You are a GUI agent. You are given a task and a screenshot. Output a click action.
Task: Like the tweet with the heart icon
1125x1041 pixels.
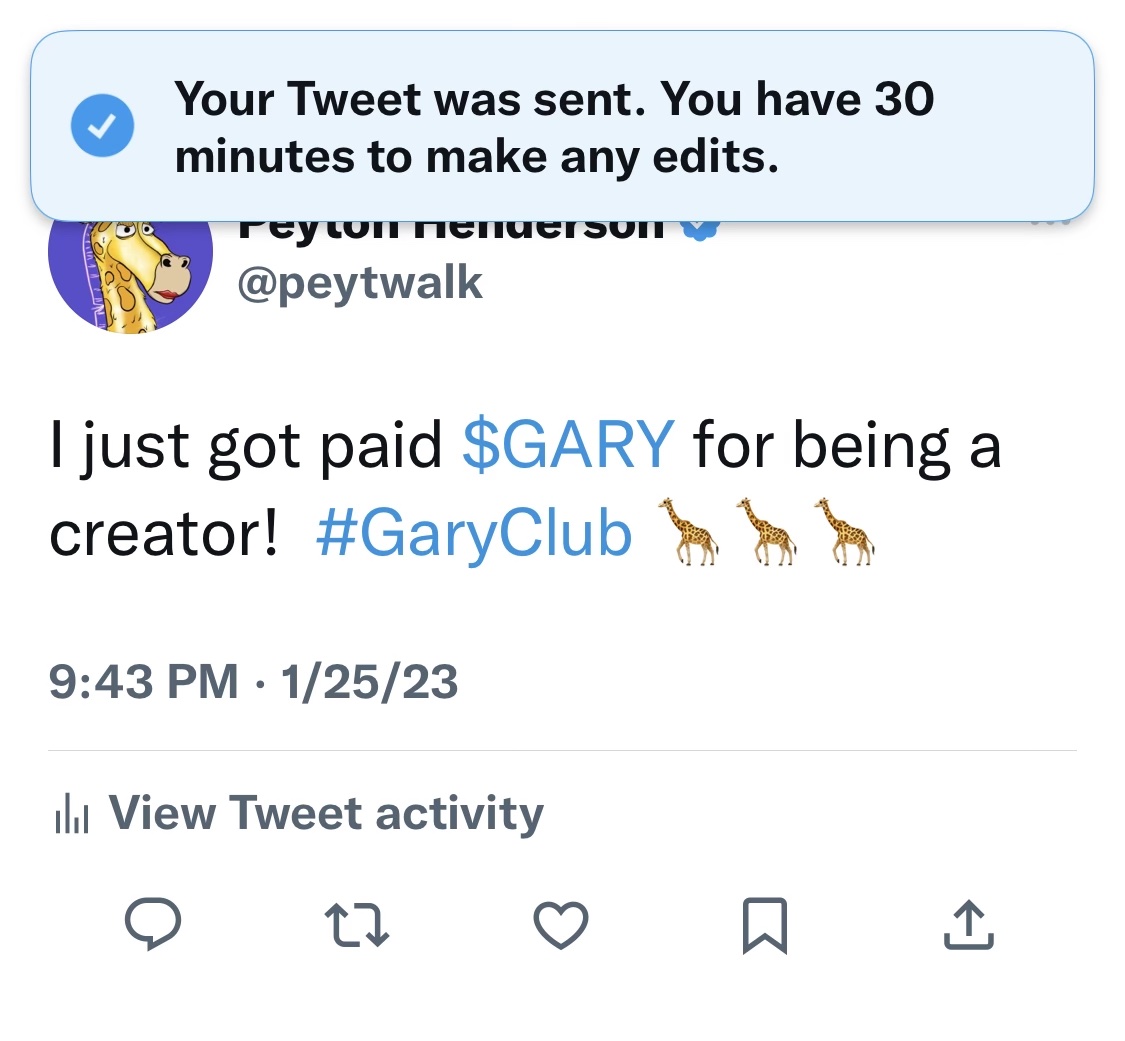[560, 925]
